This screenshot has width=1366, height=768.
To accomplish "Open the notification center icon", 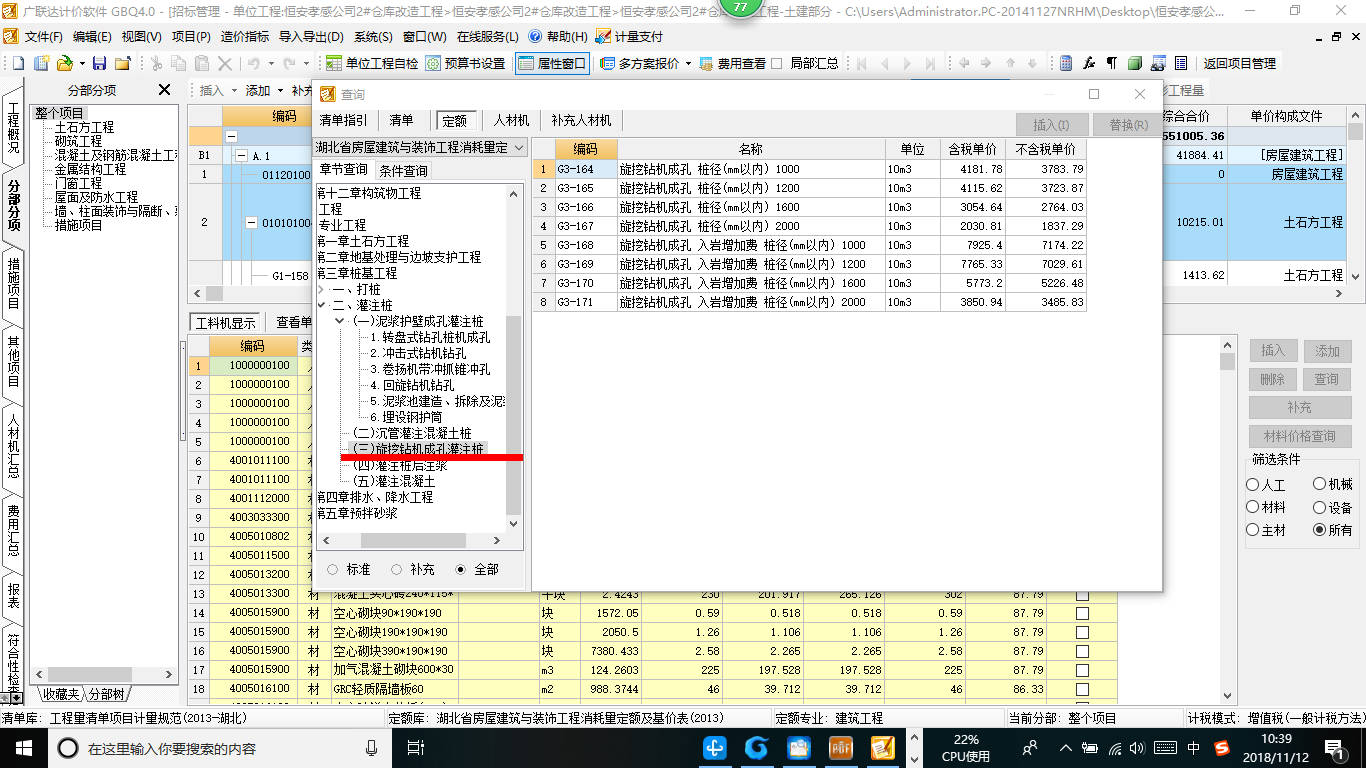I will 1335,748.
